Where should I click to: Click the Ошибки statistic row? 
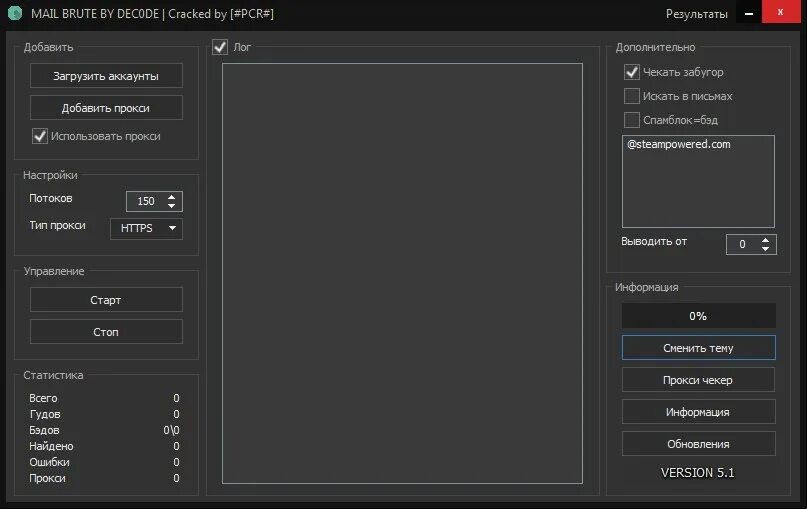(104, 462)
